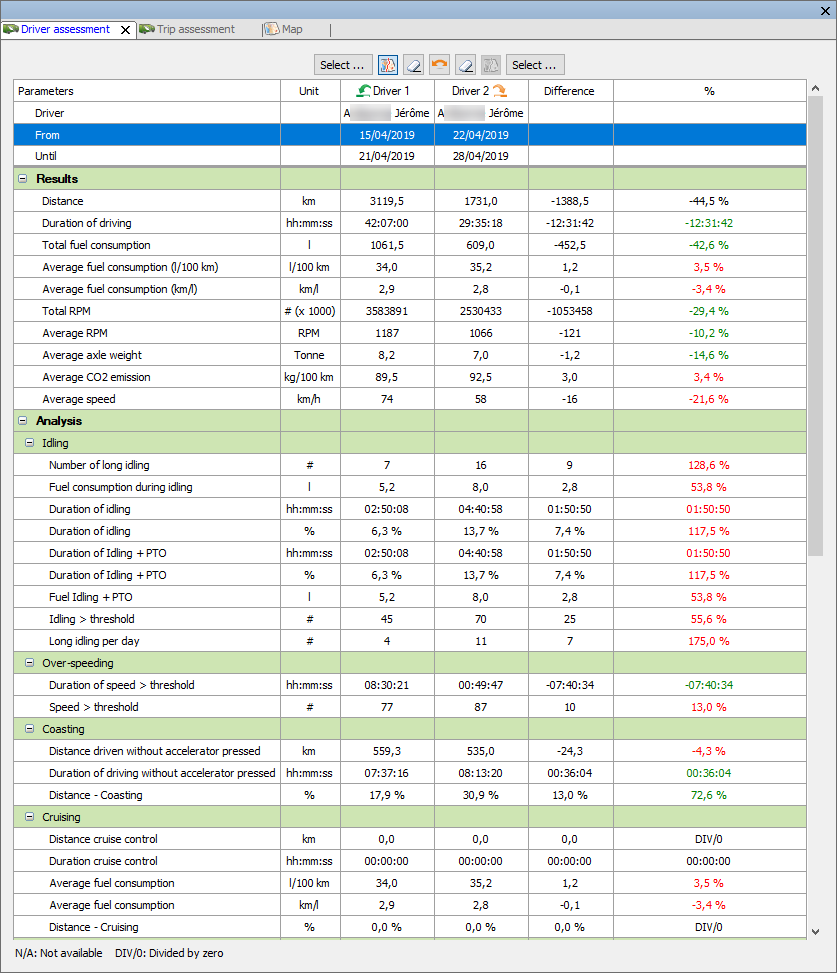Clear Driver 1 selection with left eraser
Screen dimensions: 837x973
point(414,65)
